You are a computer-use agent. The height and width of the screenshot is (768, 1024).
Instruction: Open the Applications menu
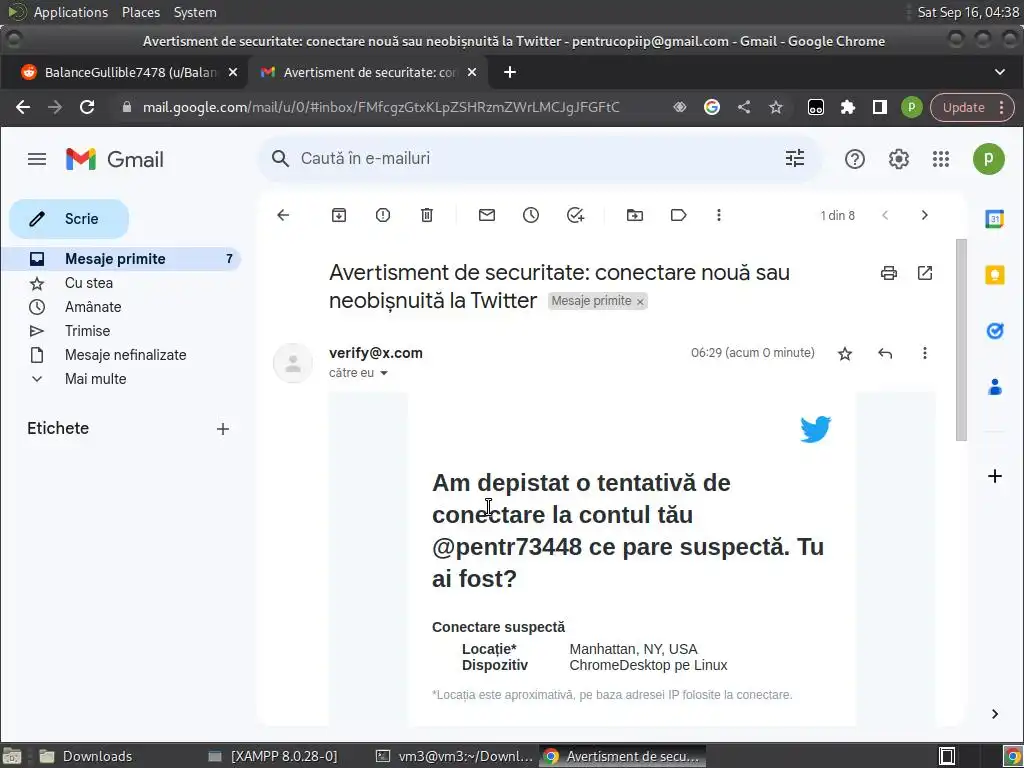(71, 12)
